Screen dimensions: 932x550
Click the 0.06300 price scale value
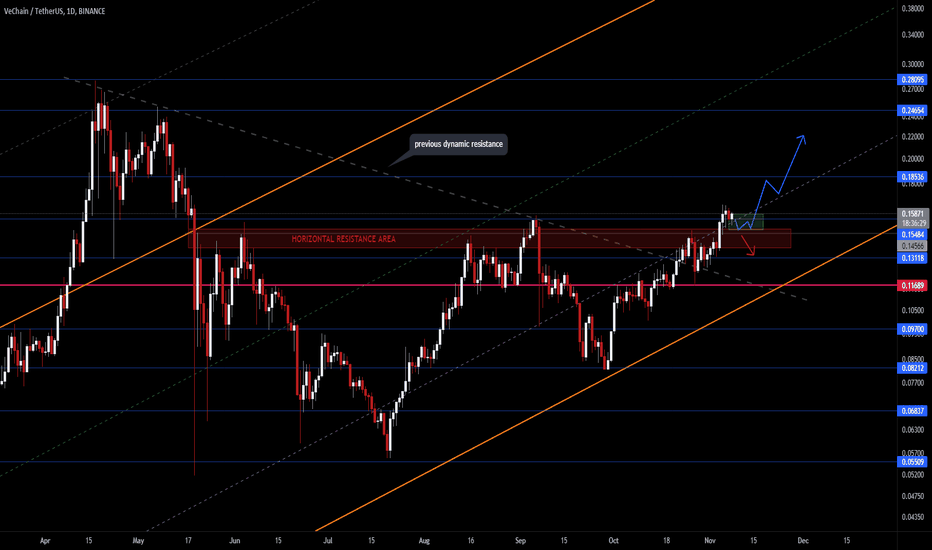click(912, 429)
